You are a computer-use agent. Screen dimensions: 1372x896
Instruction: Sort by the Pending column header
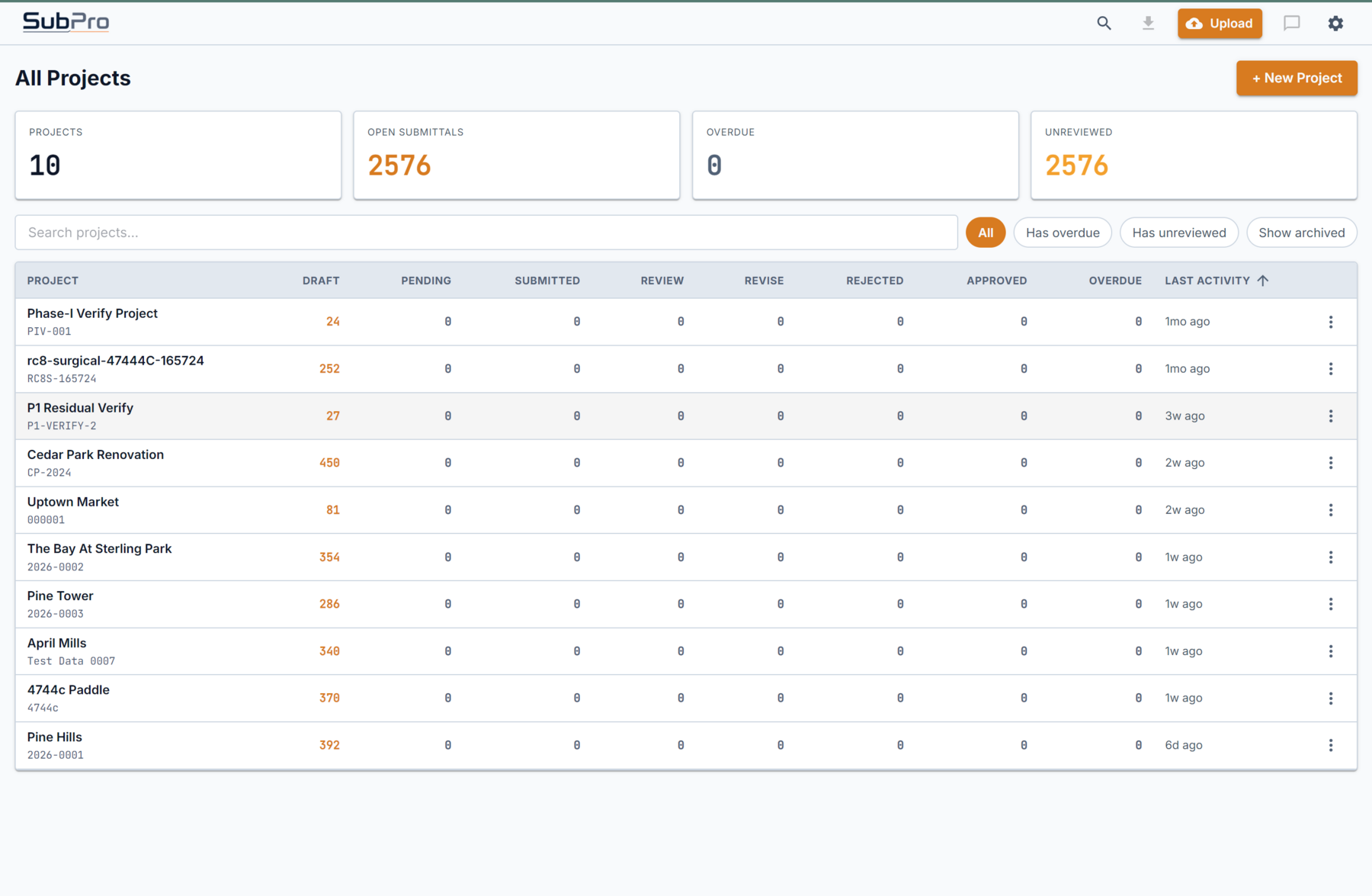pos(426,281)
